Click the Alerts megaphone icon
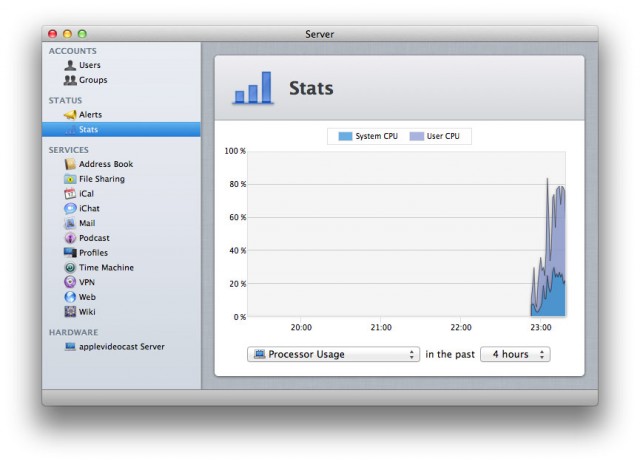 [x=70, y=115]
